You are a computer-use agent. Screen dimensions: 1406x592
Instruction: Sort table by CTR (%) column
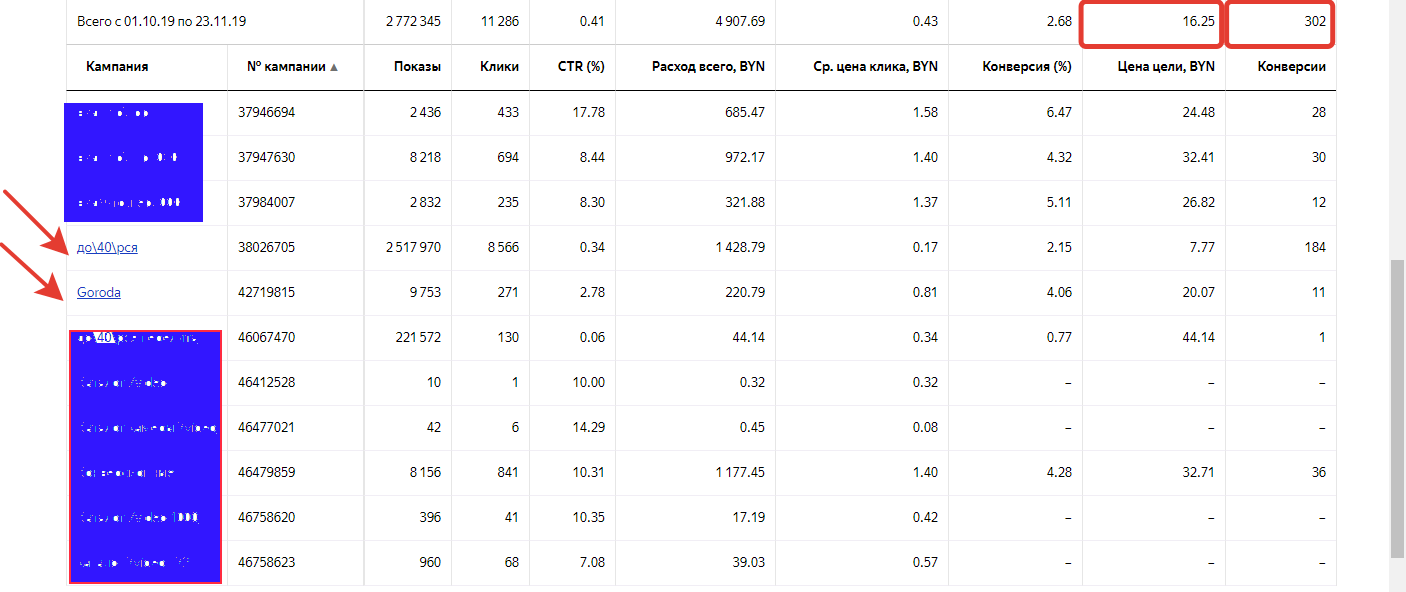point(581,67)
